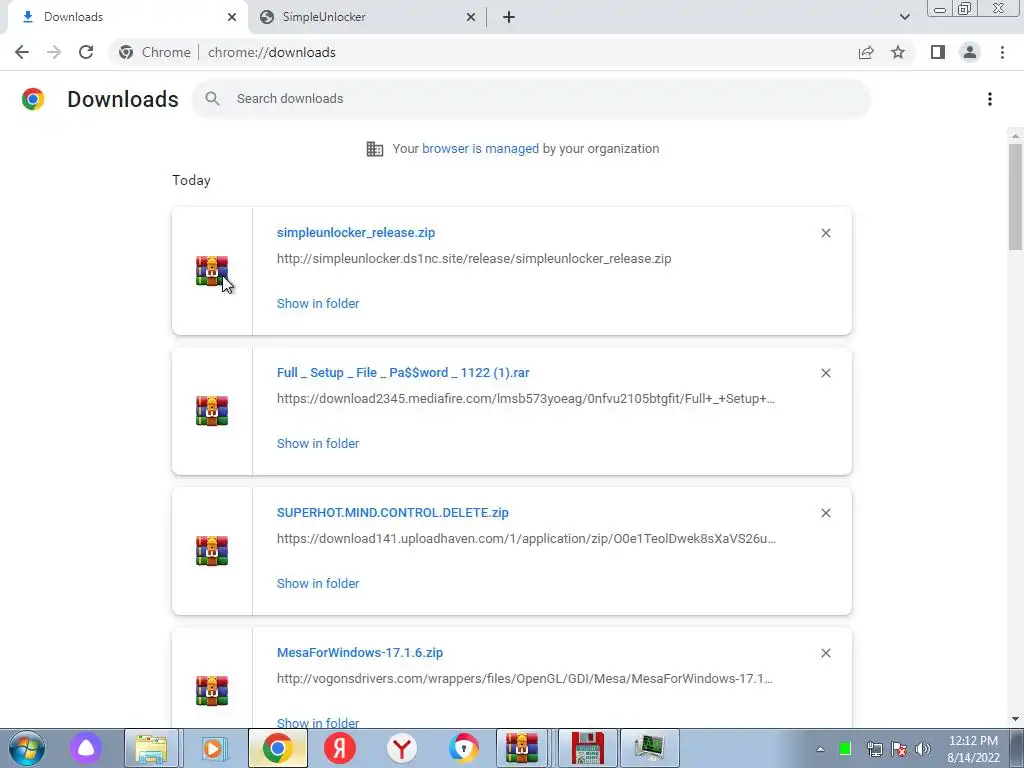Remove simpleunlocker_release.zip from the list
The image size is (1024, 768).
[x=825, y=233]
